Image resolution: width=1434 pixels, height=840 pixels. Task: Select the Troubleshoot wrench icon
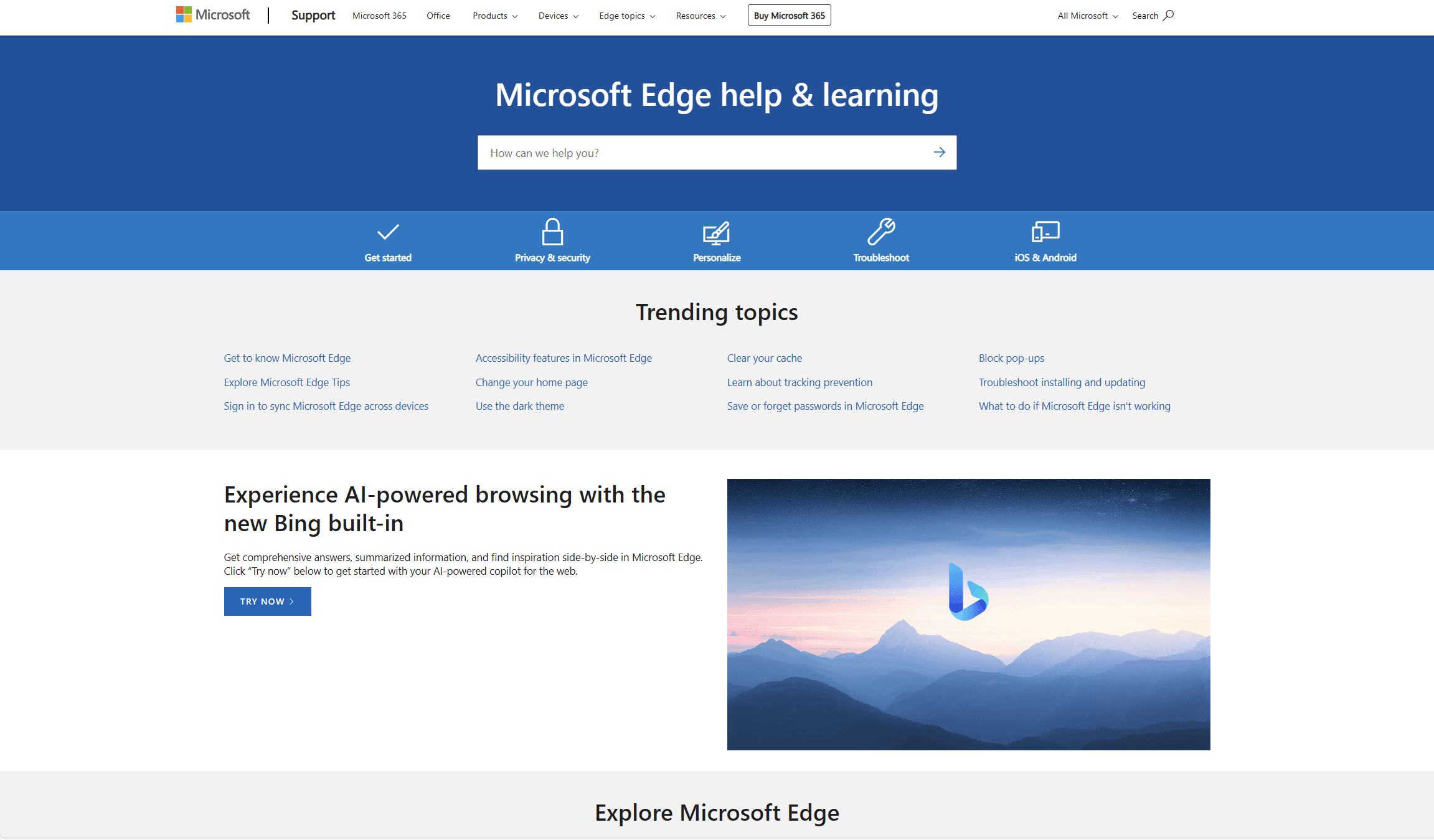click(x=881, y=232)
